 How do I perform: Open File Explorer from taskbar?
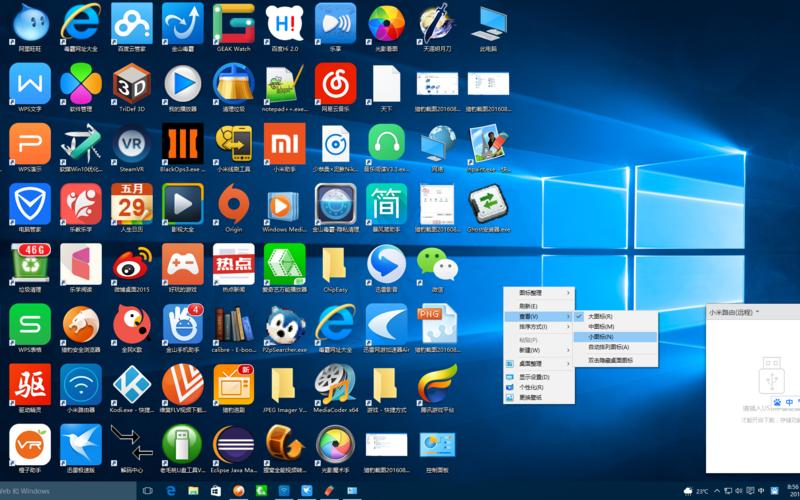193,491
